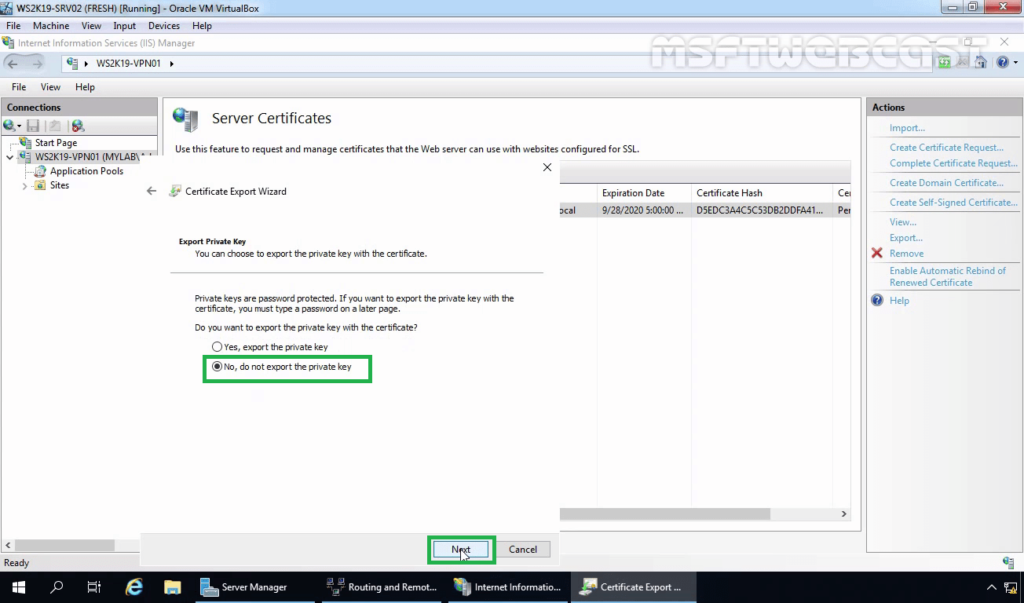This screenshot has width=1024, height=603.
Task: Select No, do not export the private key
Action: (282, 367)
